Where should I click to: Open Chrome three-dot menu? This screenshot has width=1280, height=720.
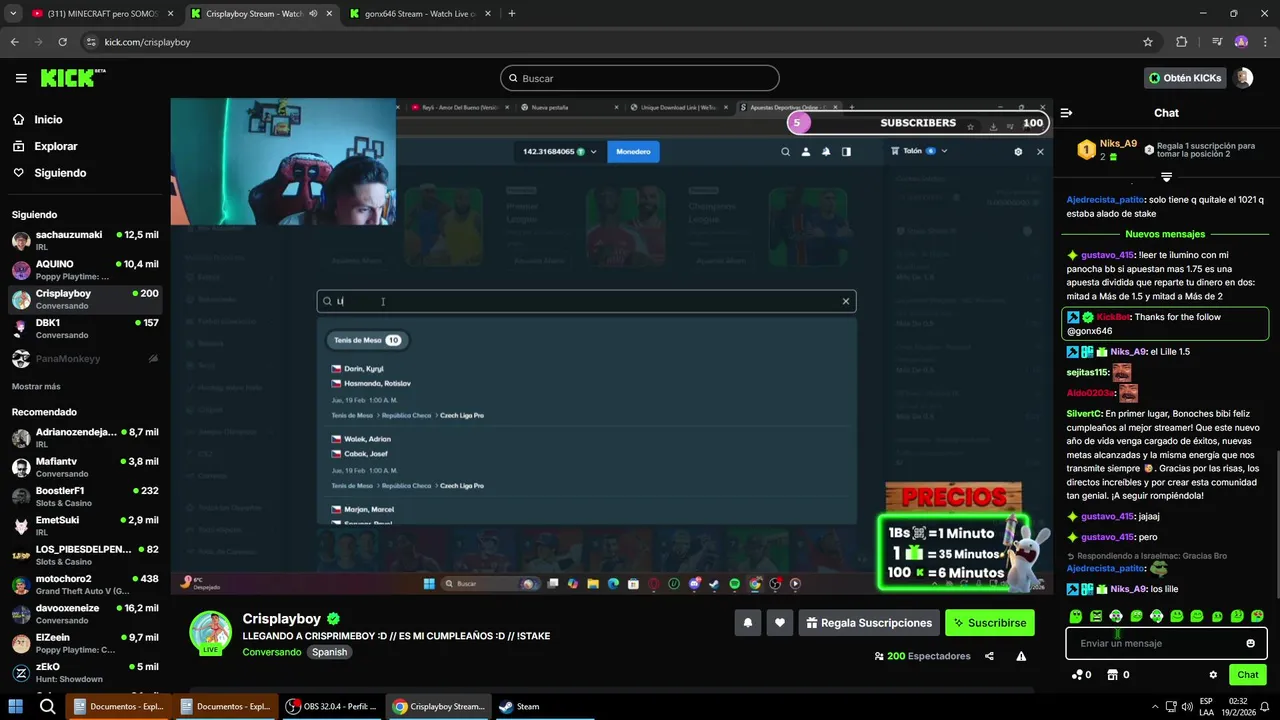coord(1265,42)
